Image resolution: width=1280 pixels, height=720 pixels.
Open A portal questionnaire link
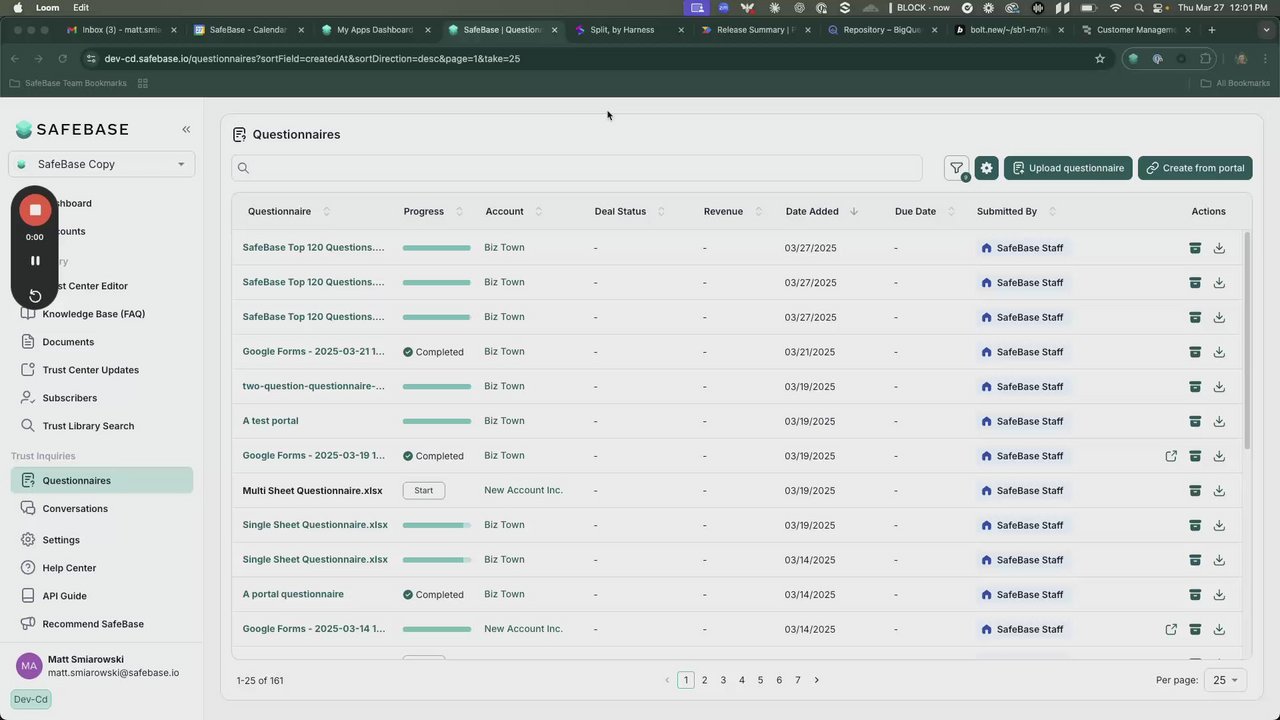coord(293,594)
